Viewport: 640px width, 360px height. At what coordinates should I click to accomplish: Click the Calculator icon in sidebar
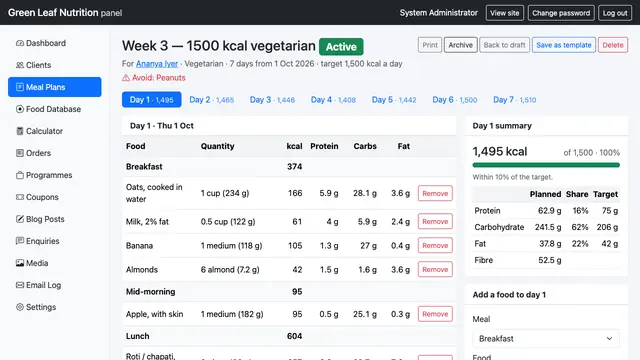pyautogui.click(x=20, y=131)
